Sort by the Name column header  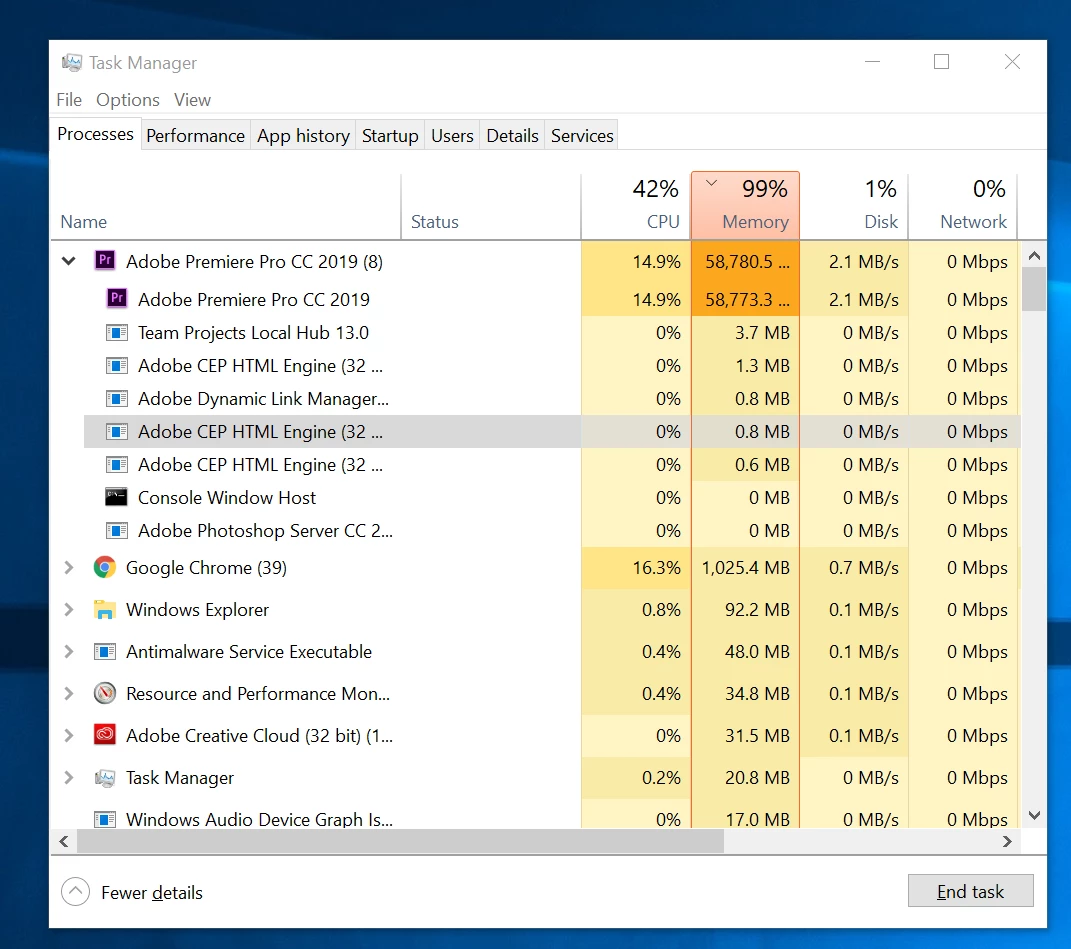coord(225,206)
